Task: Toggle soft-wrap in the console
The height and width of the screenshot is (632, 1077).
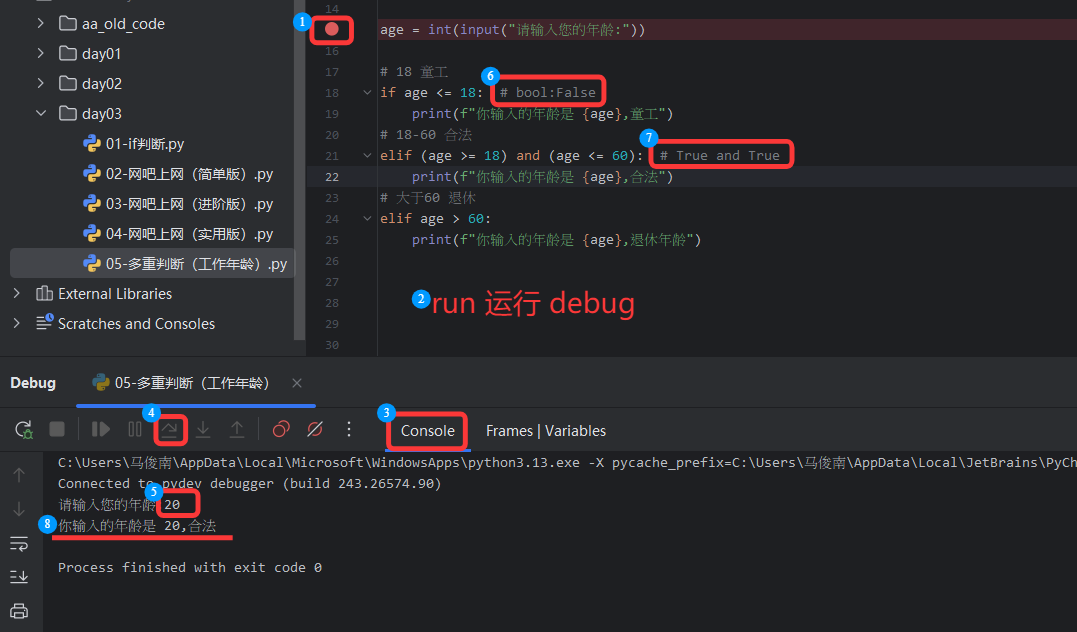Action: [19, 544]
